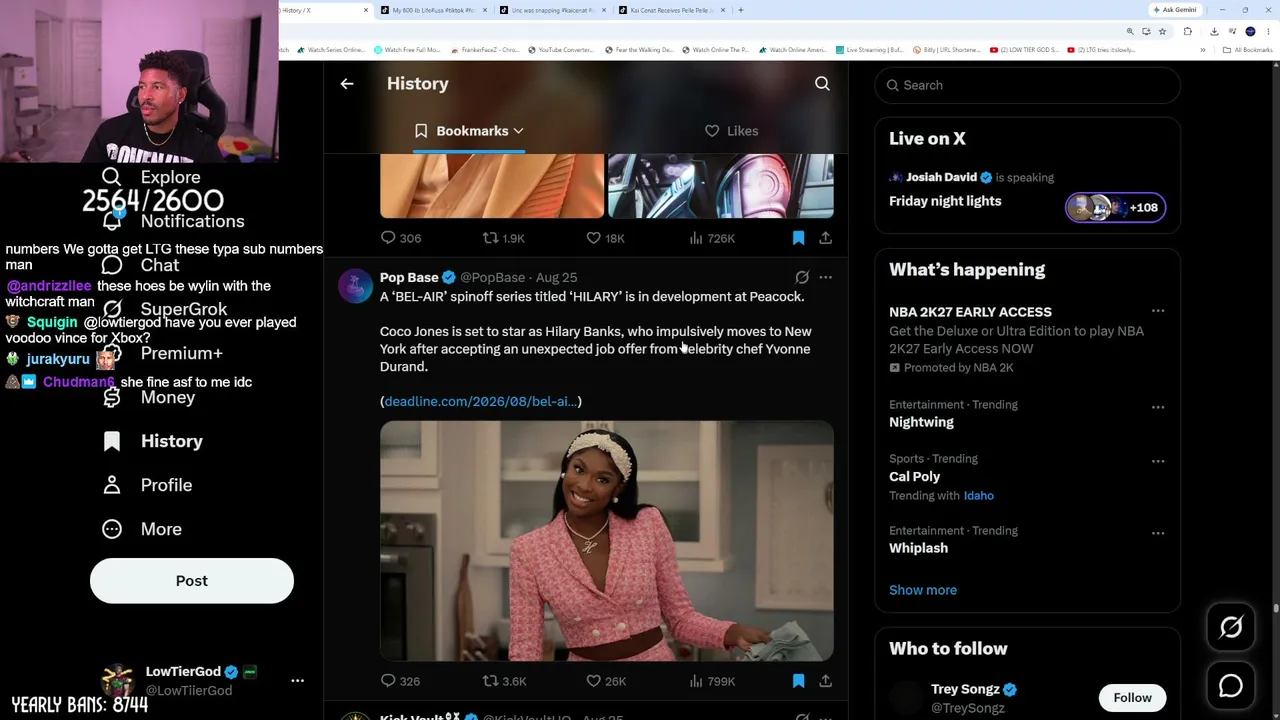Open more options for Nightwing trend
1280x720 pixels.
1158,408
